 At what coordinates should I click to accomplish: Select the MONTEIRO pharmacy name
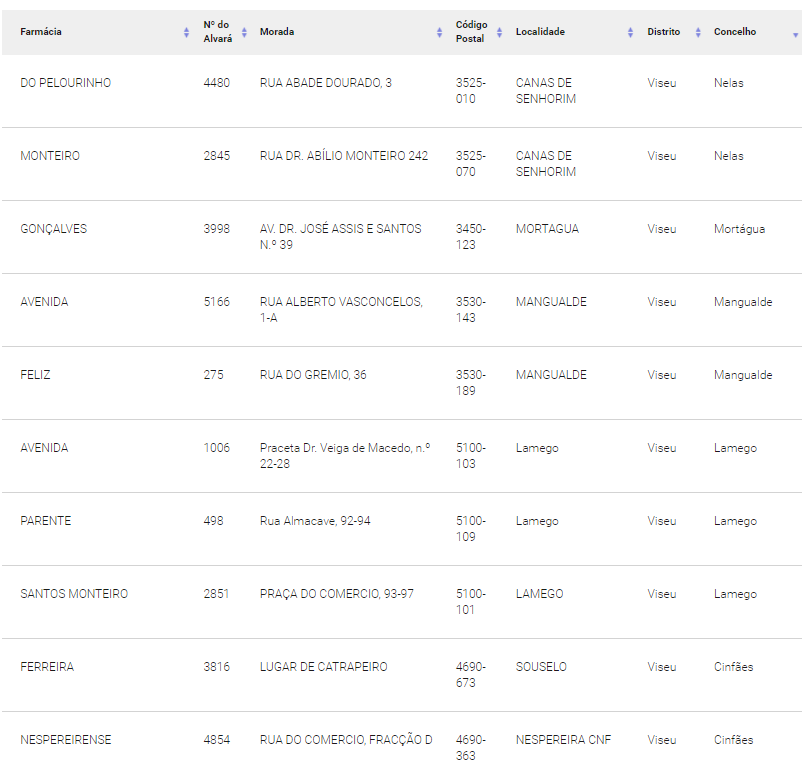(x=50, y=156)
